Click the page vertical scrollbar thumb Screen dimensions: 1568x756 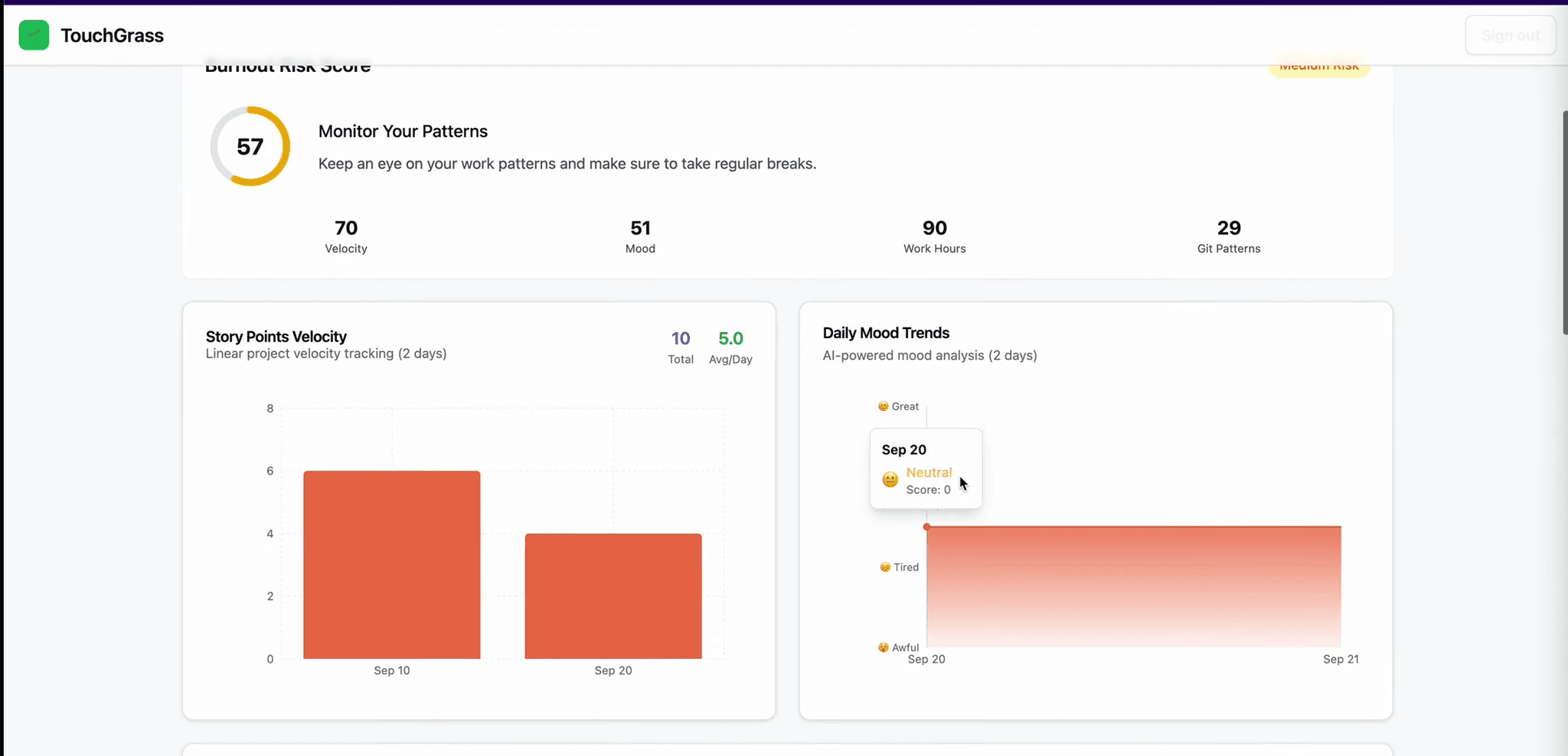click(1564, 222)
